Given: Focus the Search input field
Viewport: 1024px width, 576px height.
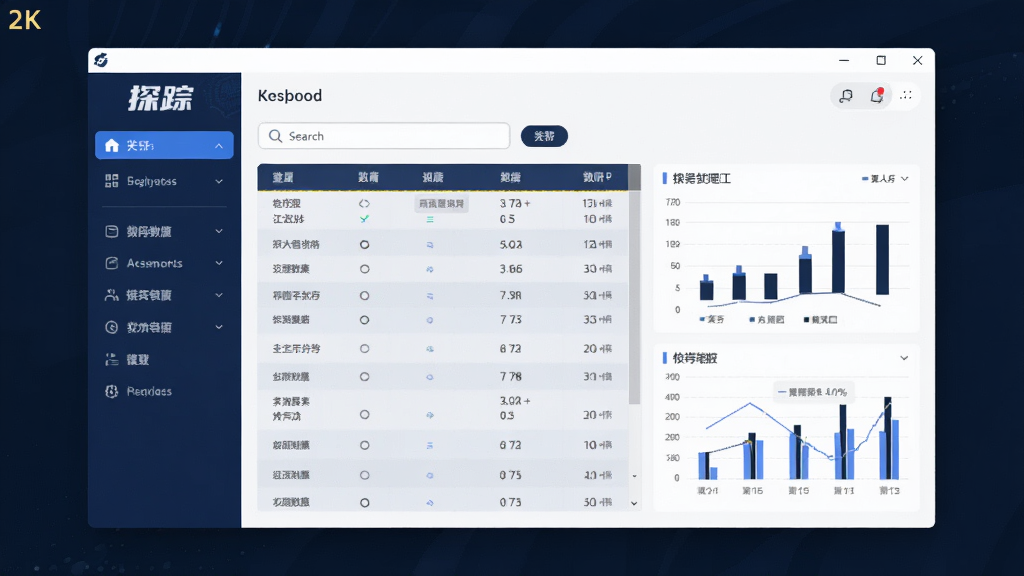Looking at the screenshot, I should tap(384, 136).
